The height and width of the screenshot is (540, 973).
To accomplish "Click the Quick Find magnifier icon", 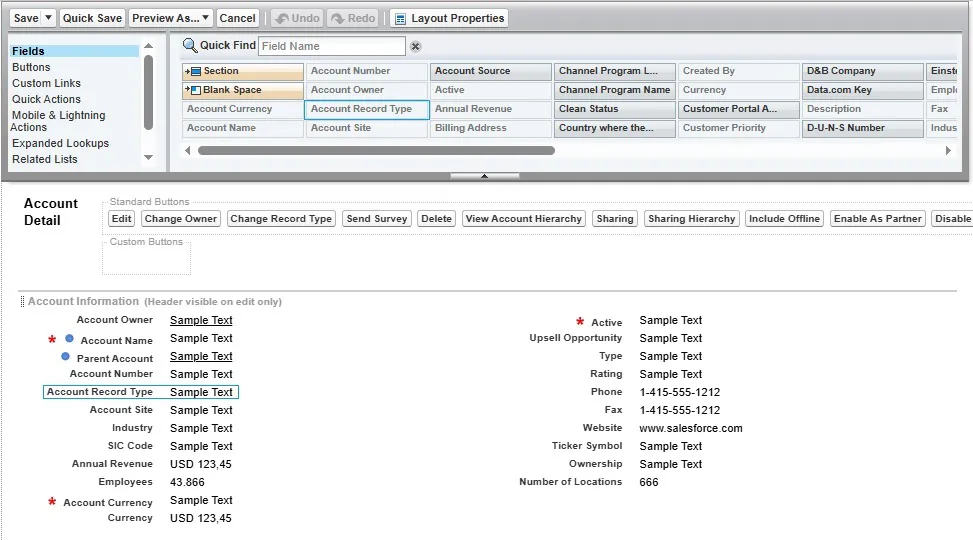I will (189, 45).
